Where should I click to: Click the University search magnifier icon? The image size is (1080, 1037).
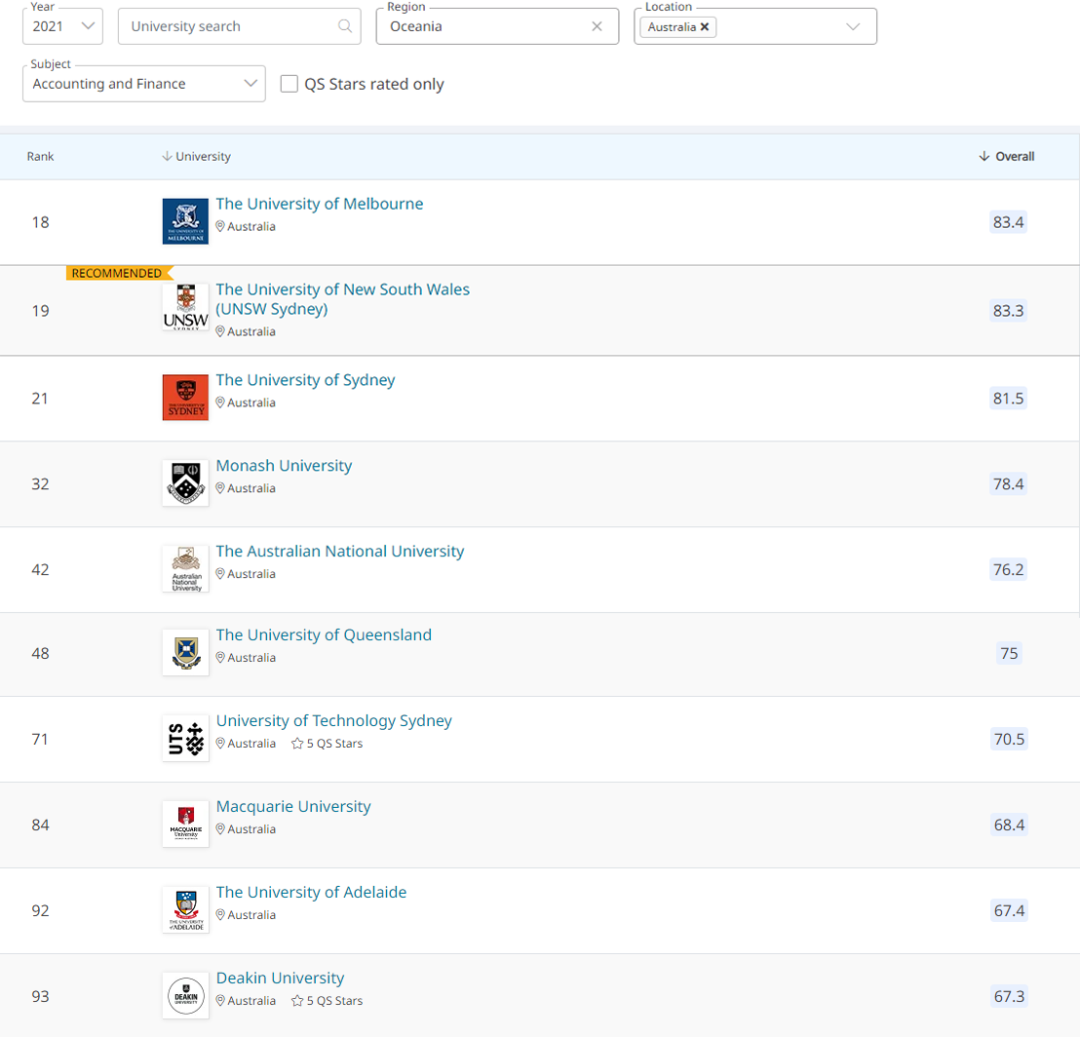click(345, 26)
